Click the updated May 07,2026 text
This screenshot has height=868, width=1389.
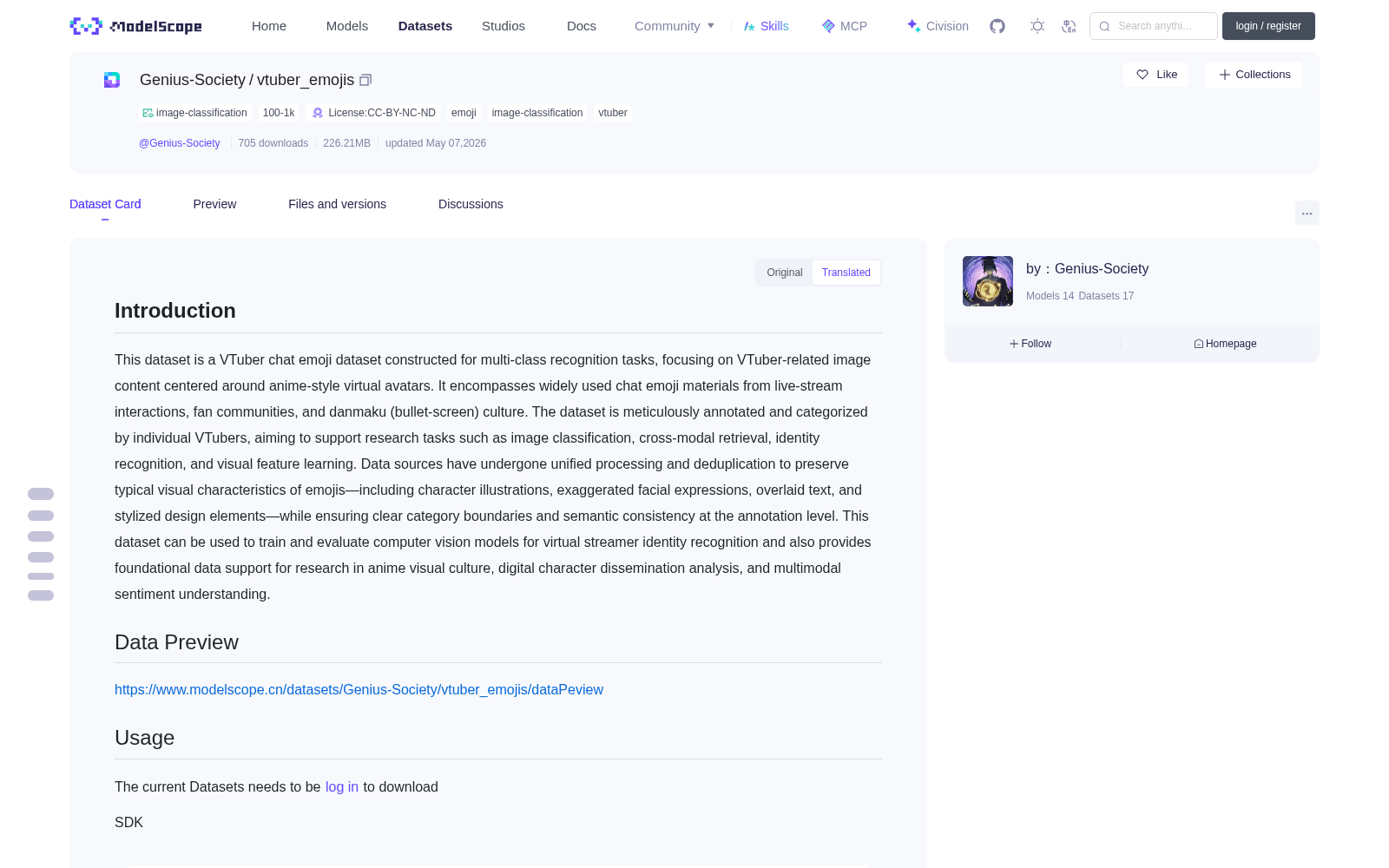coord(436,143)
